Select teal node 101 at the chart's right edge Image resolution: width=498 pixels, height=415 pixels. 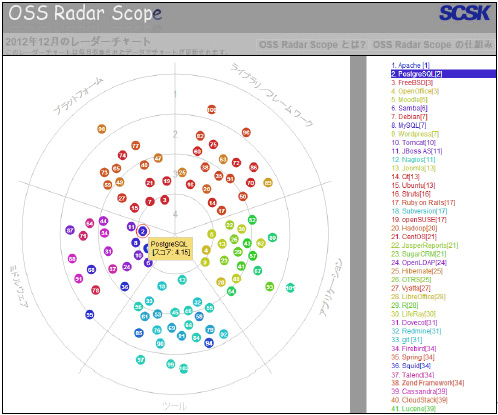tap(290, 288)
